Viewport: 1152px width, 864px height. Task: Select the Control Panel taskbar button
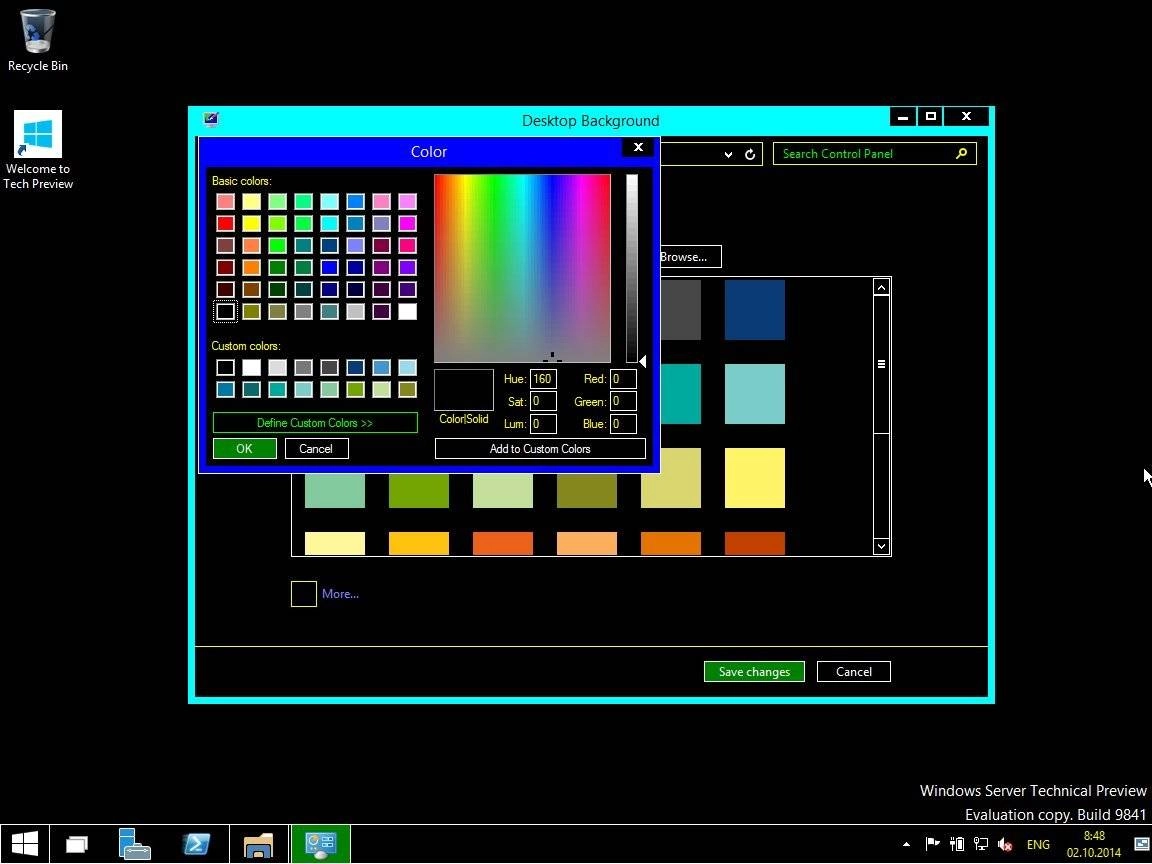(320, 844)
